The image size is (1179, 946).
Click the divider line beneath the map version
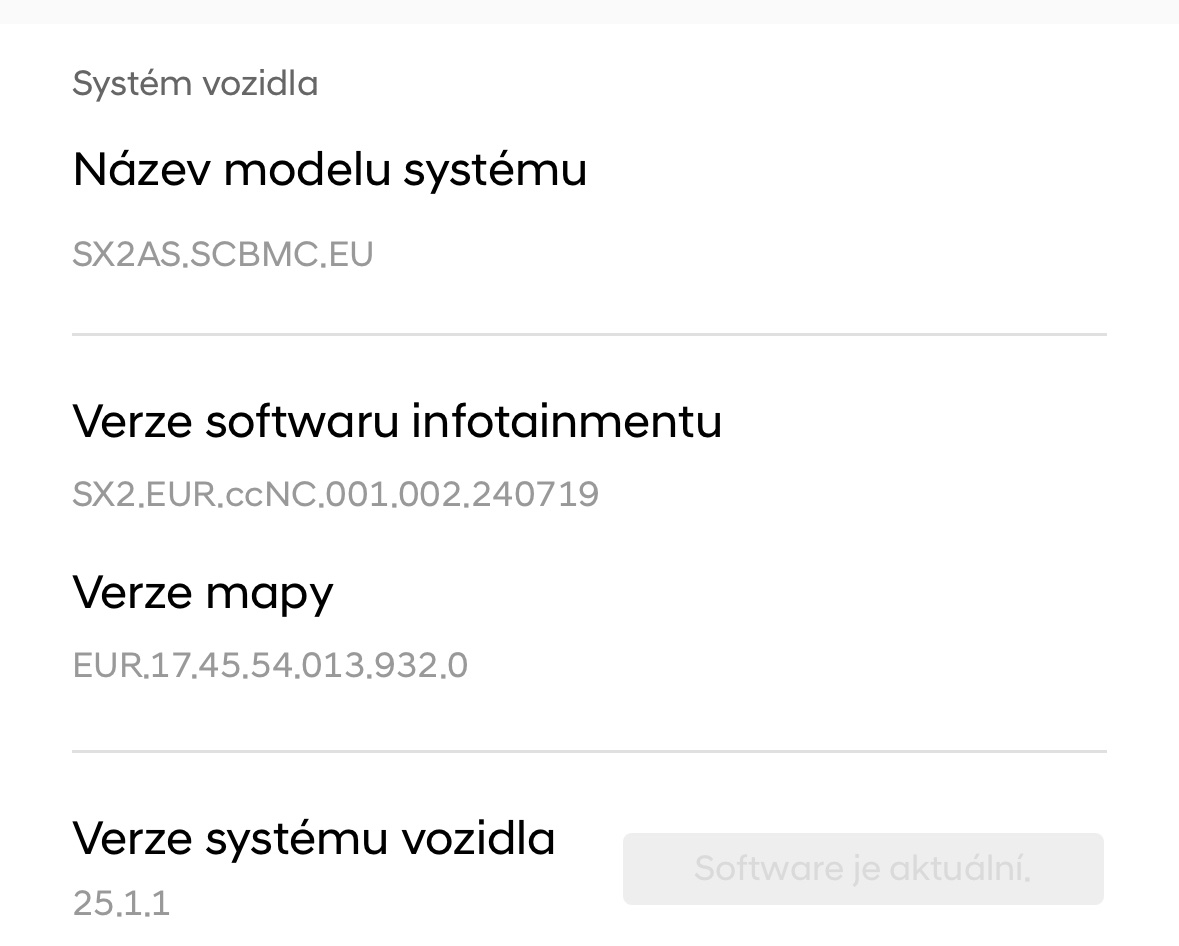coord(589,750)
